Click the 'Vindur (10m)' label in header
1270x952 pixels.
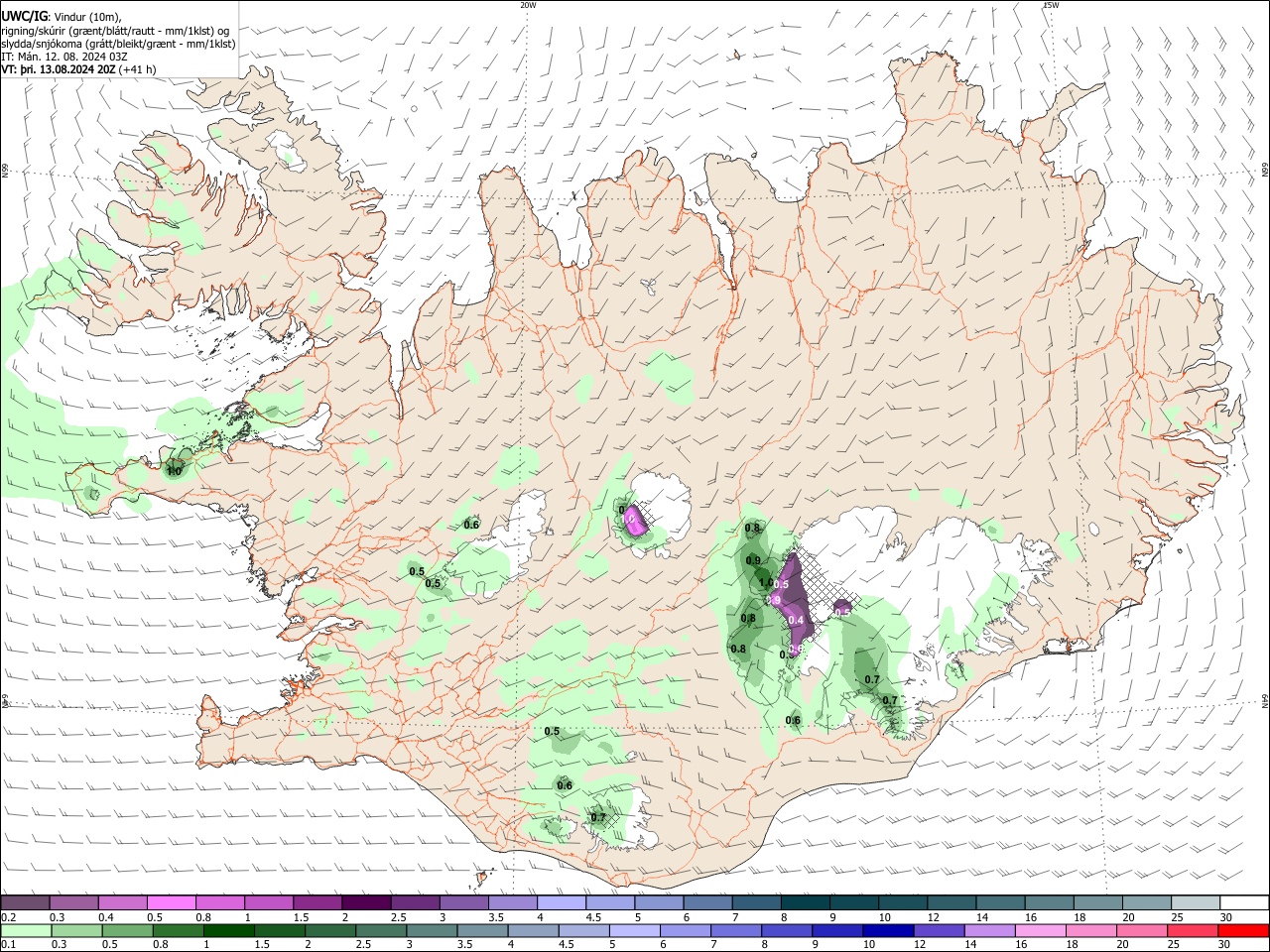click(x=86, y=17)
